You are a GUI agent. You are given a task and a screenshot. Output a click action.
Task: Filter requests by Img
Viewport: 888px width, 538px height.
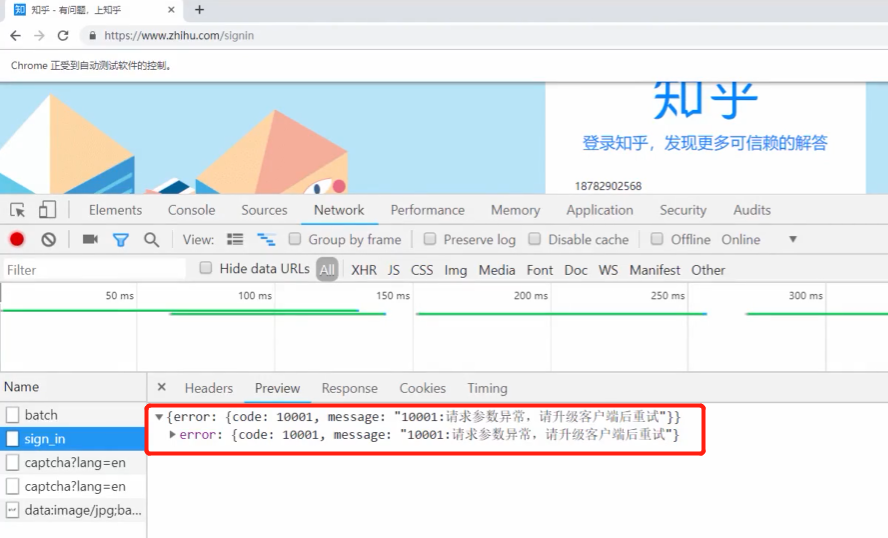pyautogui.click(x=455, y=270)
